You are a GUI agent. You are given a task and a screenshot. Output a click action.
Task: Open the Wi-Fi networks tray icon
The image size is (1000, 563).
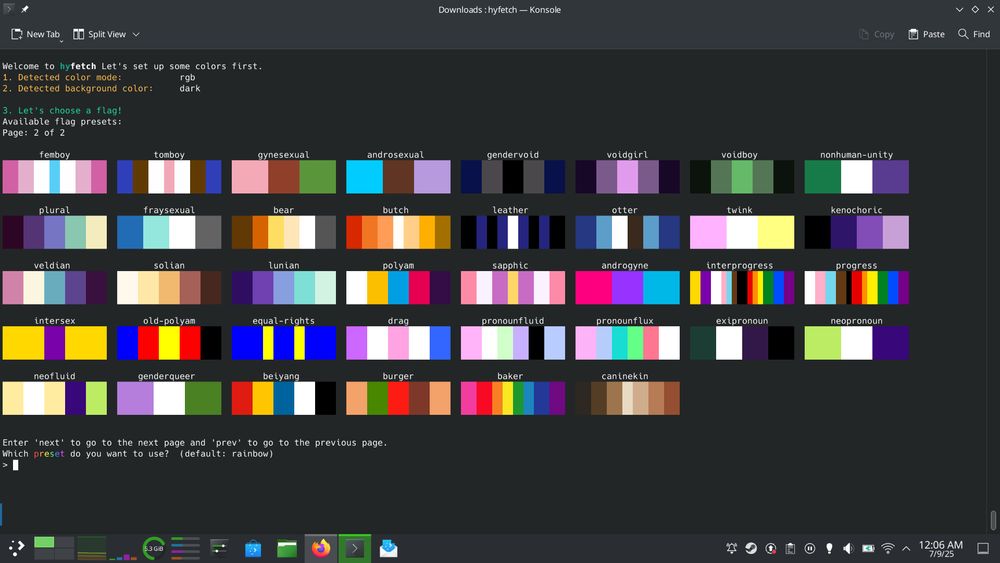(x=888, y=548)
